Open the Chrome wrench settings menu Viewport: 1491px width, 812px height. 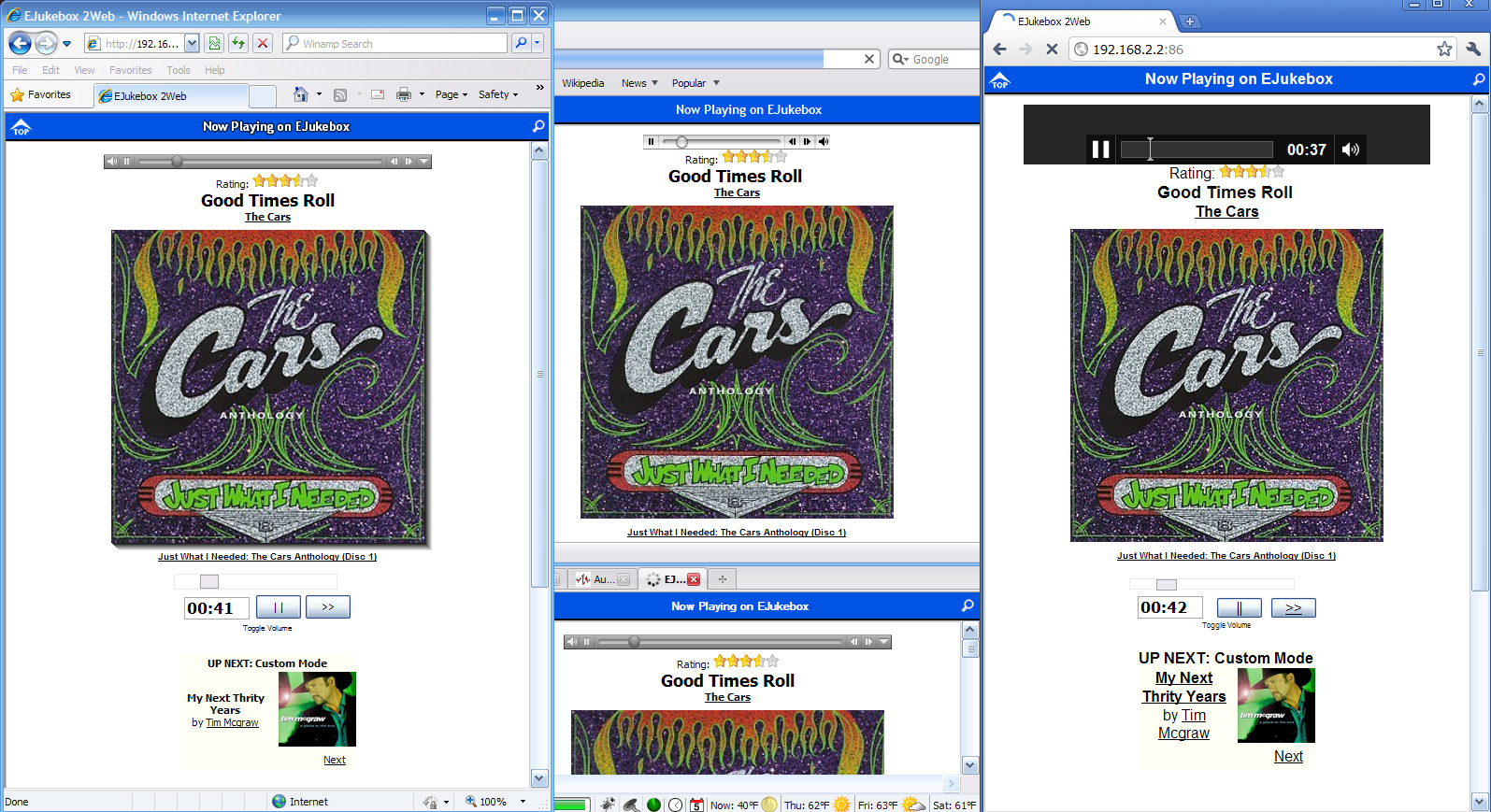pyautogui.click(x=1474, y=49)
